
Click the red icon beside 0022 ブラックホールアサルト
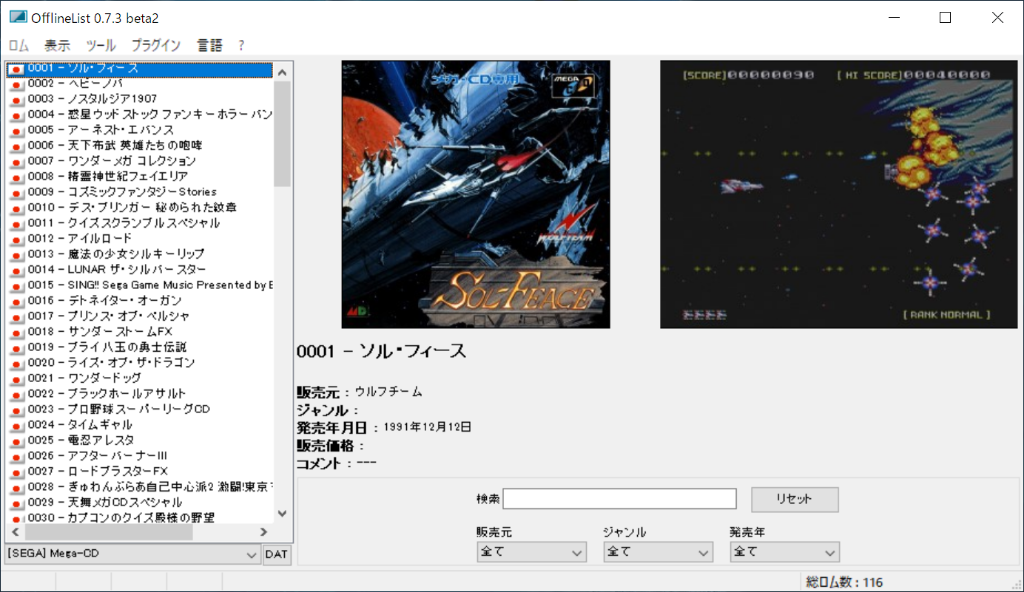16,395
